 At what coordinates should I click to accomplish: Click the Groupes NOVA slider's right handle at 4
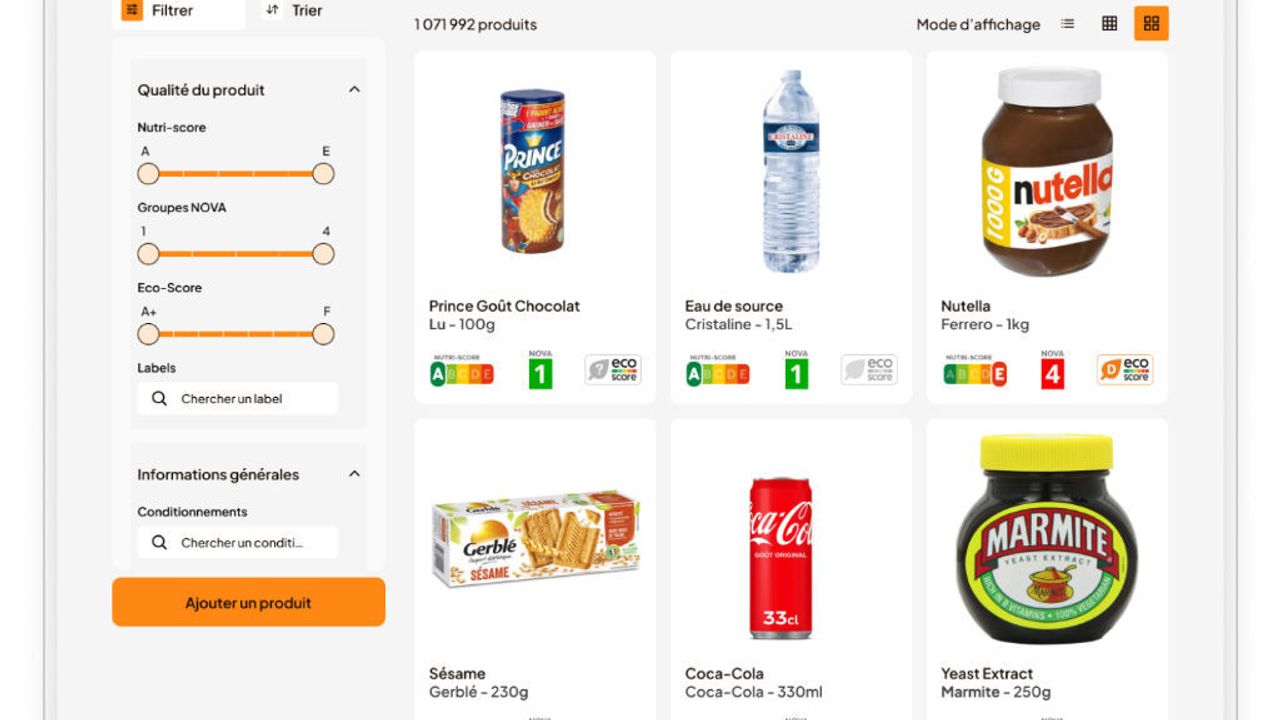[x=323, y=254]
